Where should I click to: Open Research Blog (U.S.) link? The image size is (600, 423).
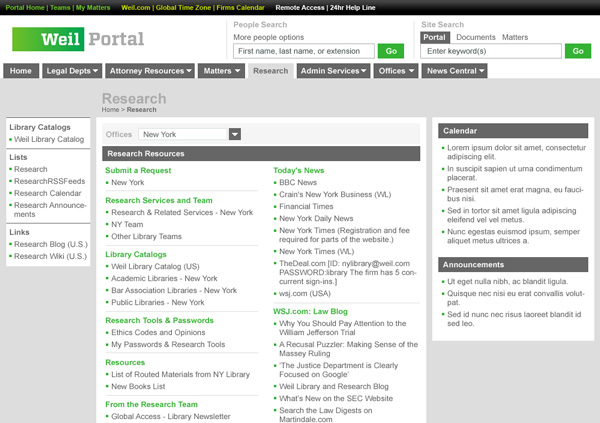pyautogui.click(x=51, y=244)
